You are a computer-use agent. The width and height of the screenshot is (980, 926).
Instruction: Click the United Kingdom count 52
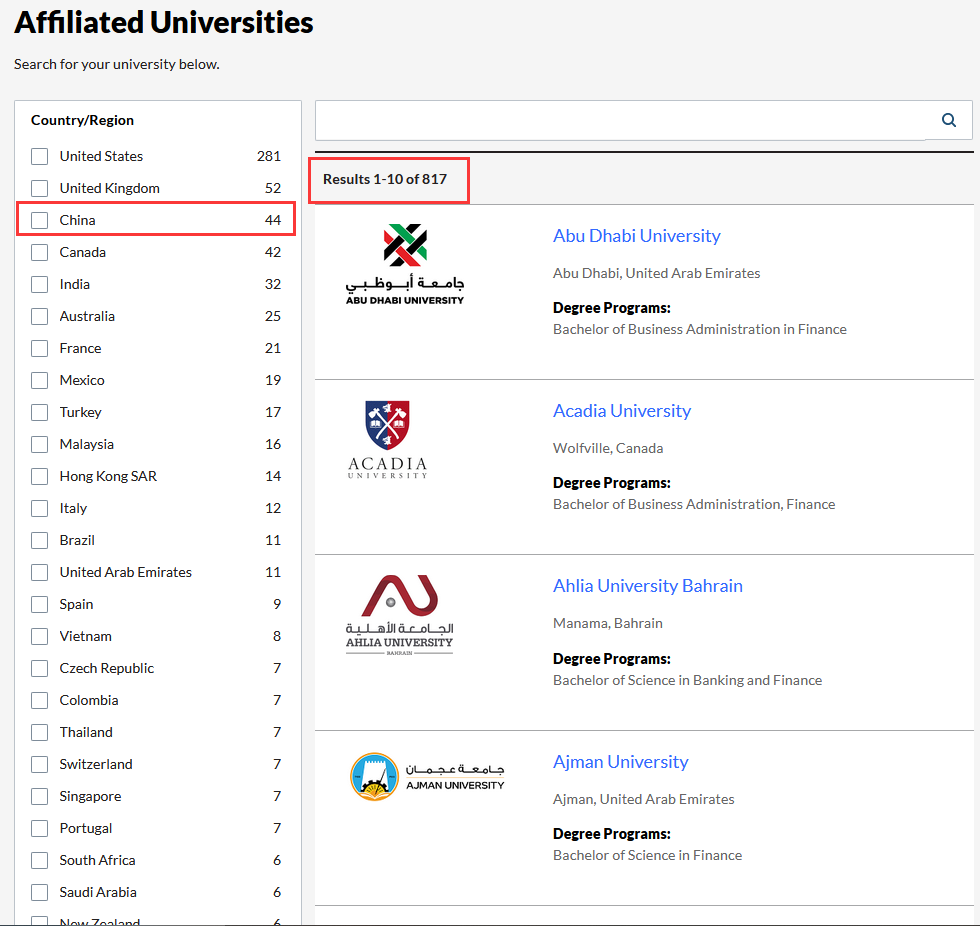coord(272,188)
